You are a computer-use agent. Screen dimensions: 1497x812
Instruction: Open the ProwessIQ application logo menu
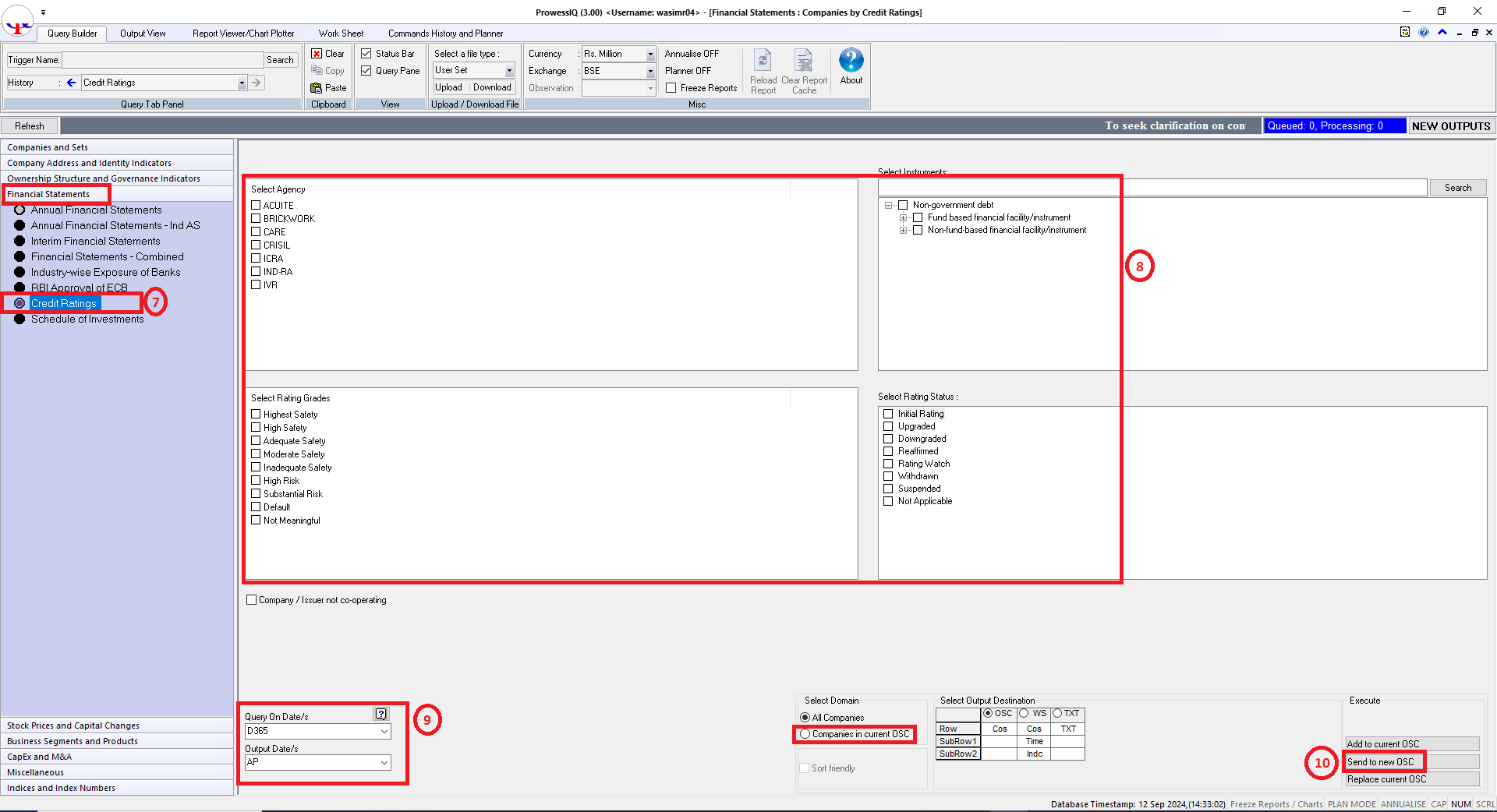[18, 21]
